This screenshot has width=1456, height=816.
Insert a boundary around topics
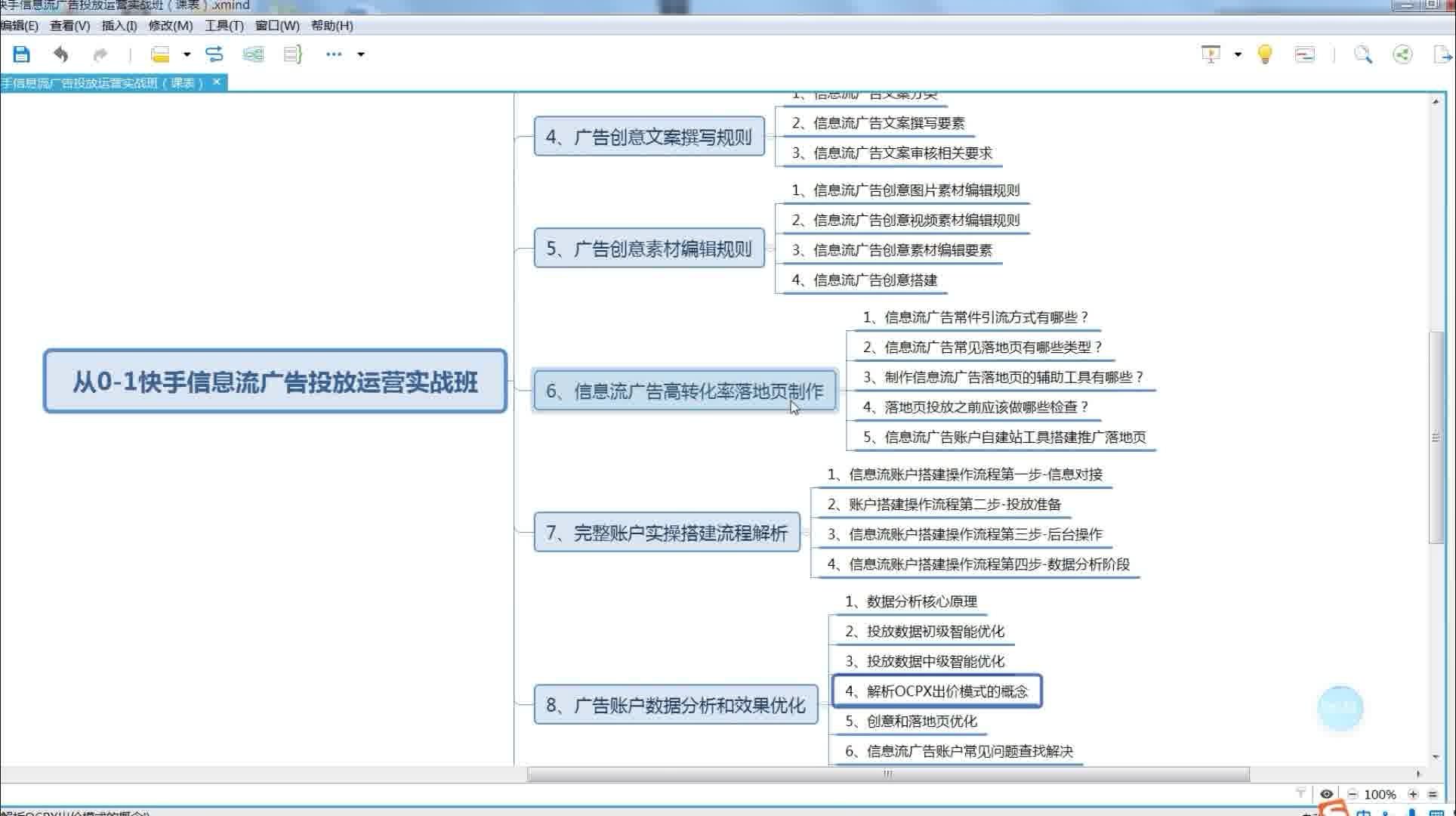pyautogui.click(x=254, y=54)
